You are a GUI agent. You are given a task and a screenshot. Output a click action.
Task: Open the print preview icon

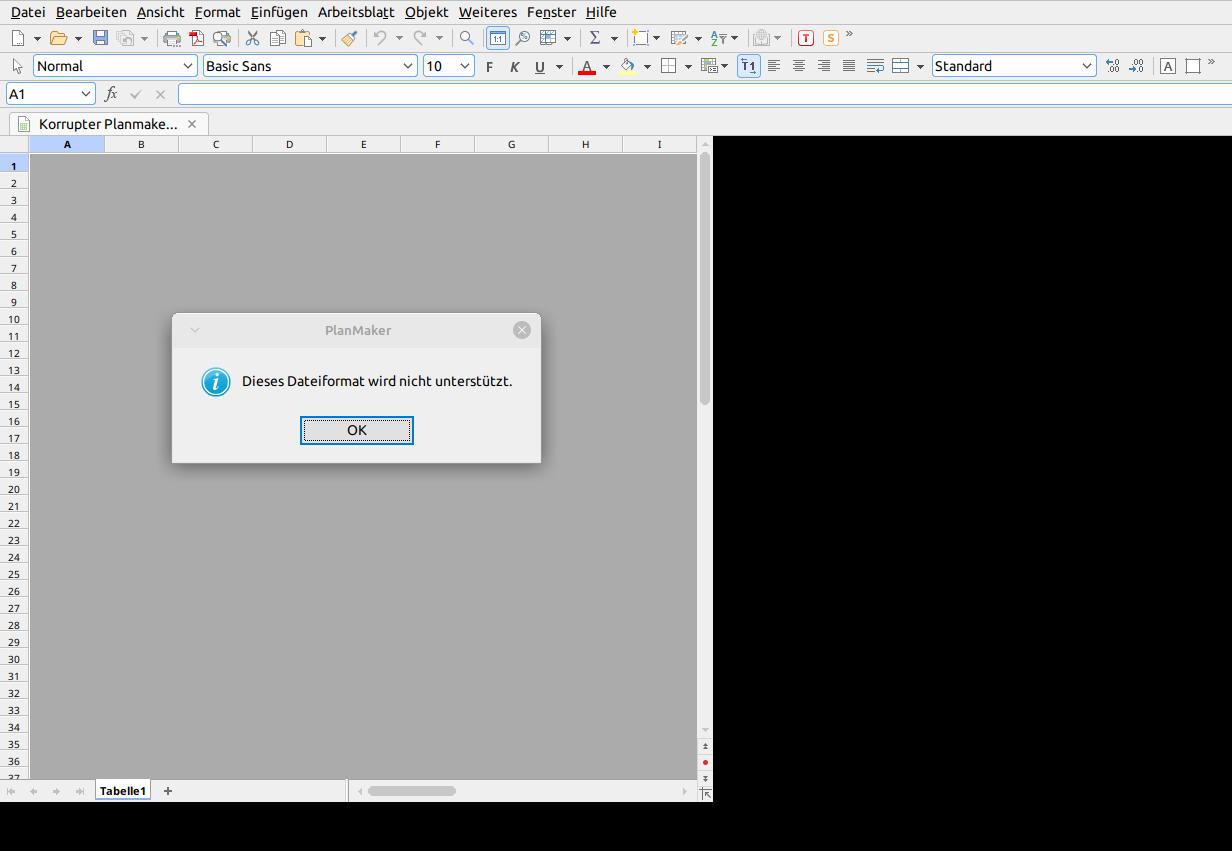click(222, 38)
